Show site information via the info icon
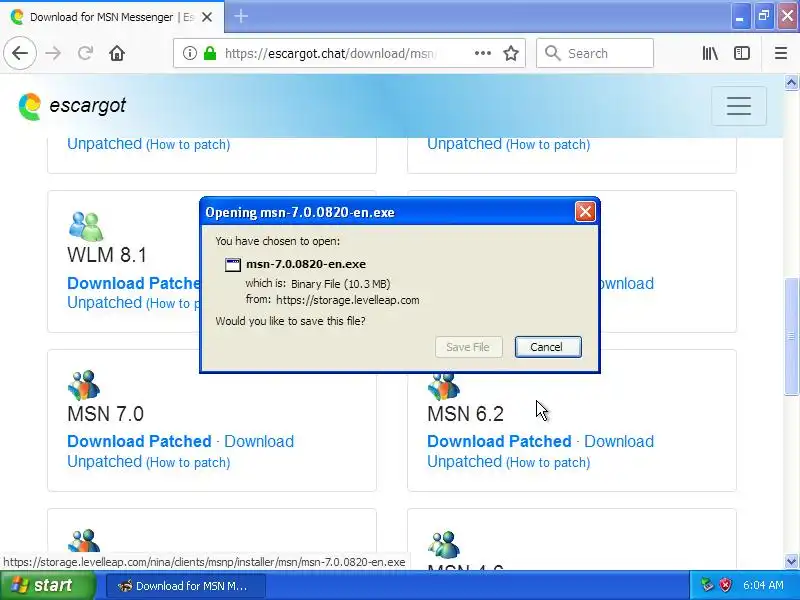800x600 pixels. tap(190, 53)
